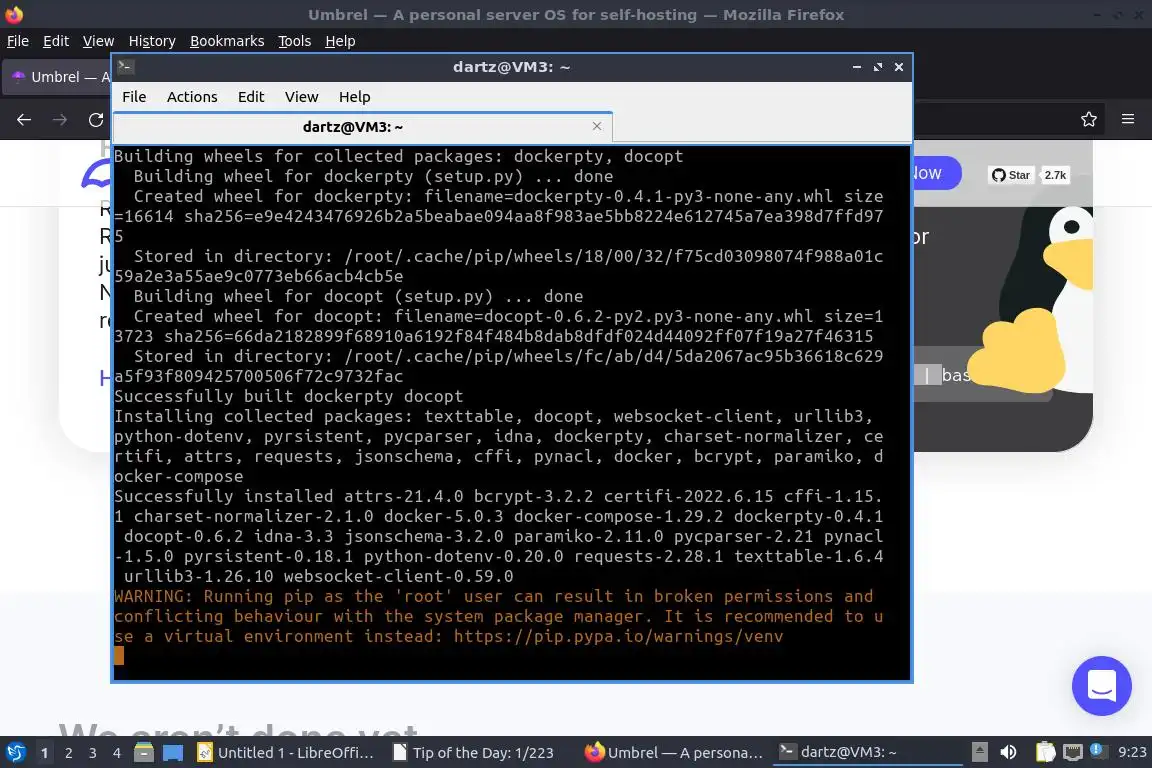Open the Firefox hamburger application menu
This screenshot has width=1152, height=768.
[x=1128, y=119]
